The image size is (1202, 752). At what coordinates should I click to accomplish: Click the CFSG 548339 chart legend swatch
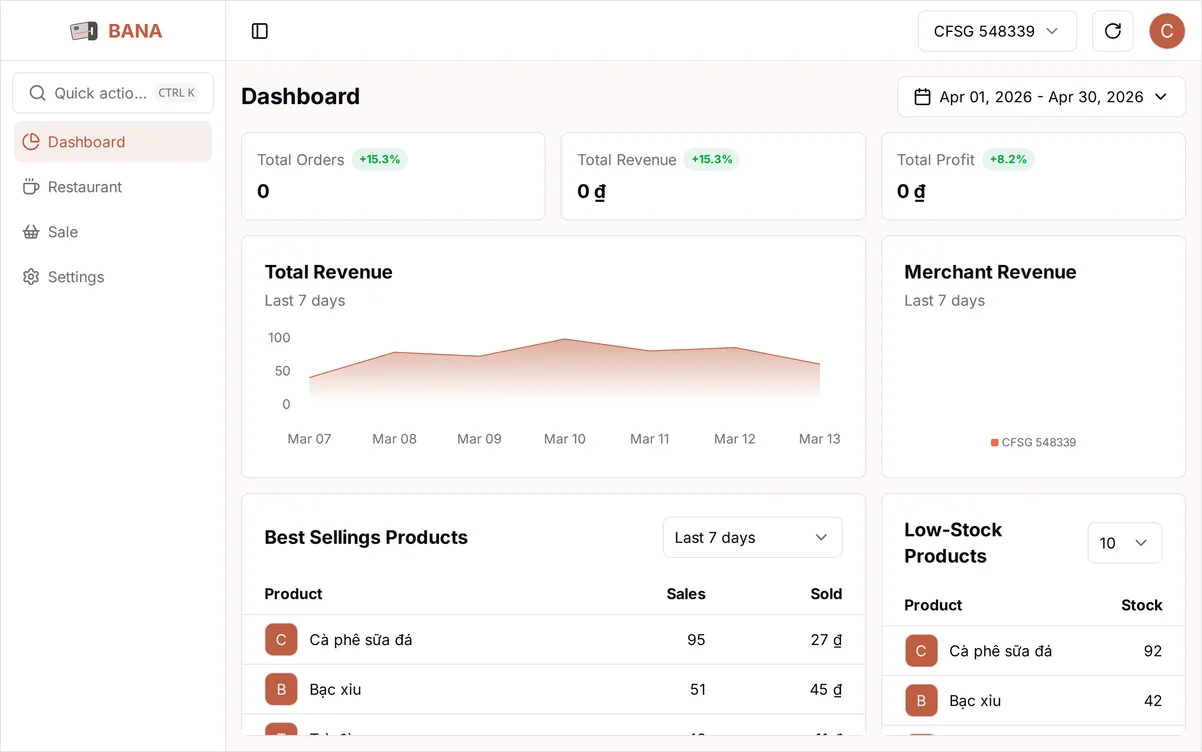point(995,442)
